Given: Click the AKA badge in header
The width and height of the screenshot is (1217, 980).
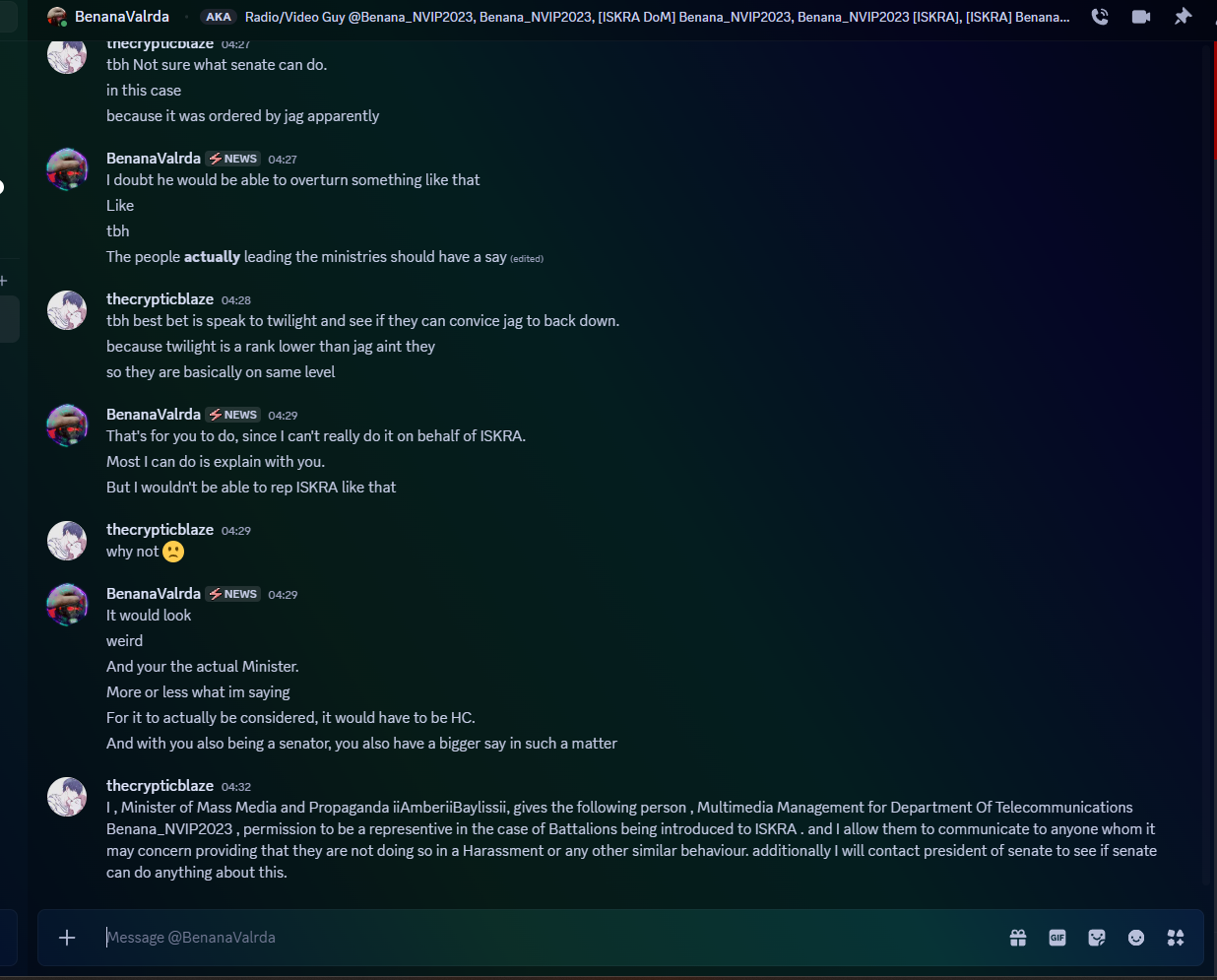Looking at the screenshot, I should pos(219,17).
